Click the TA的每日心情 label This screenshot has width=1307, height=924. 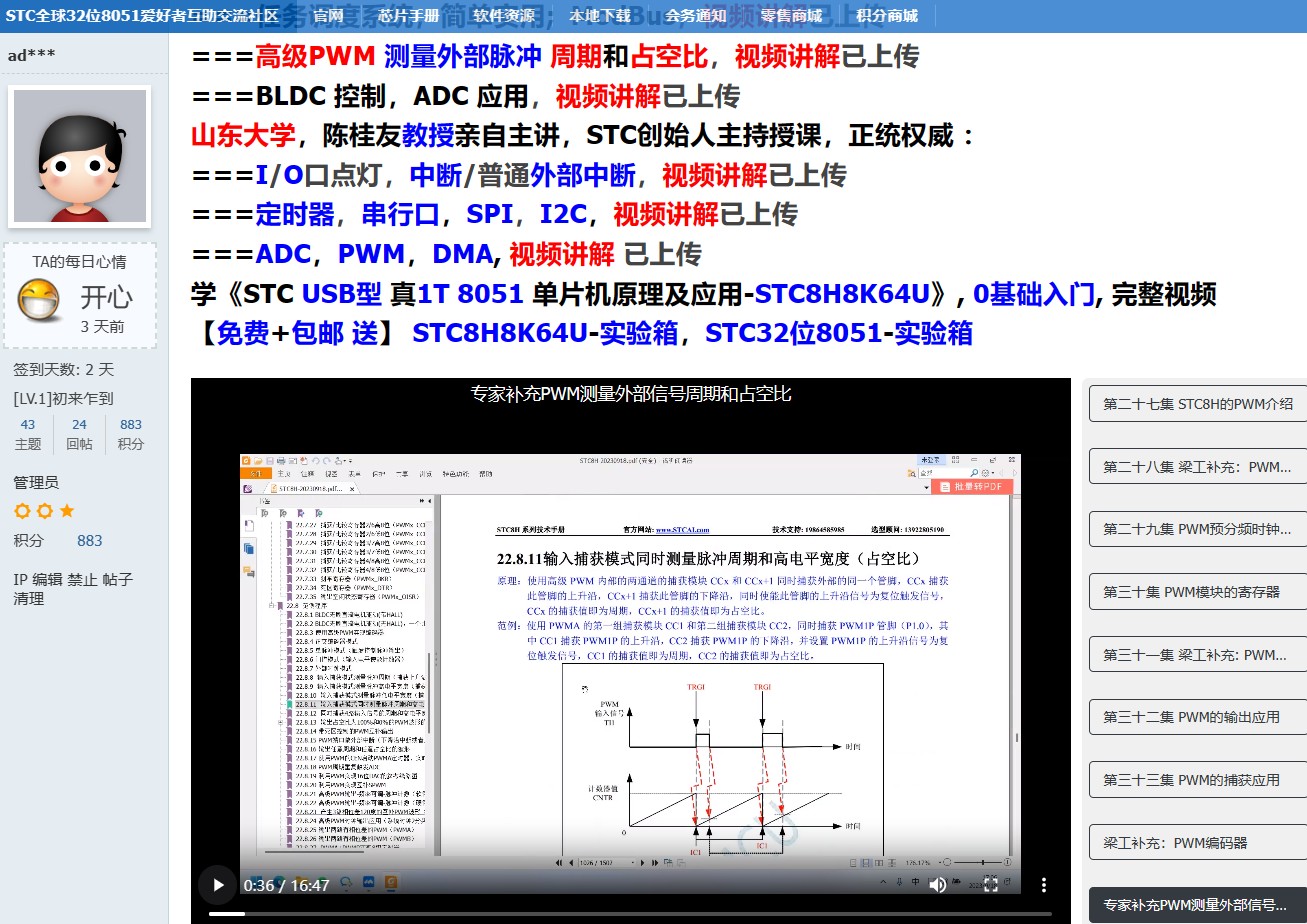79,262
